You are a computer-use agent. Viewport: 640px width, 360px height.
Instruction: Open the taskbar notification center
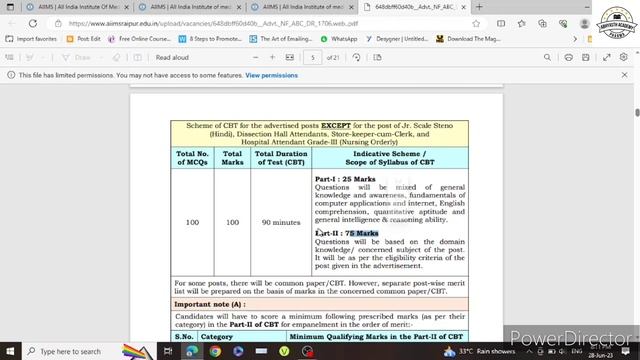click(625, 351)
